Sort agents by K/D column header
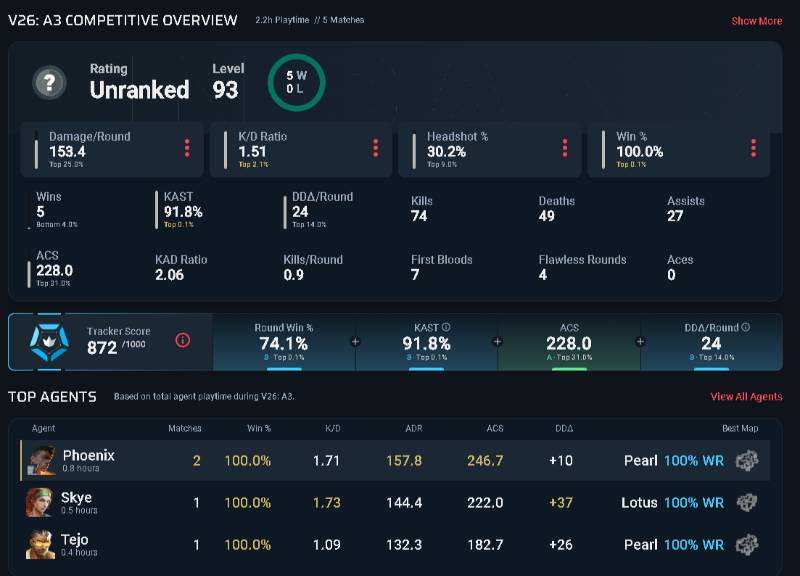Viewport: 800px width, 576px height. (333, 428)
